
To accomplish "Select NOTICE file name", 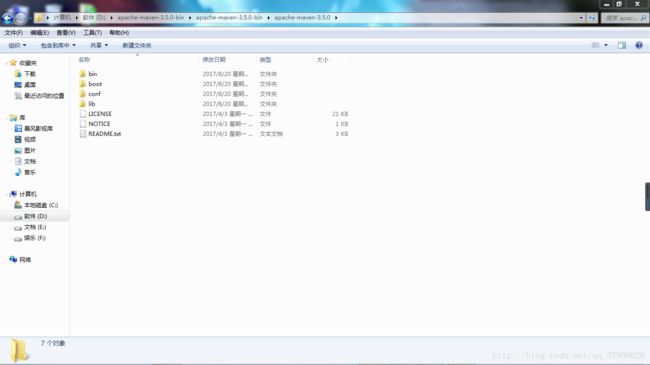I will (99, 124).
